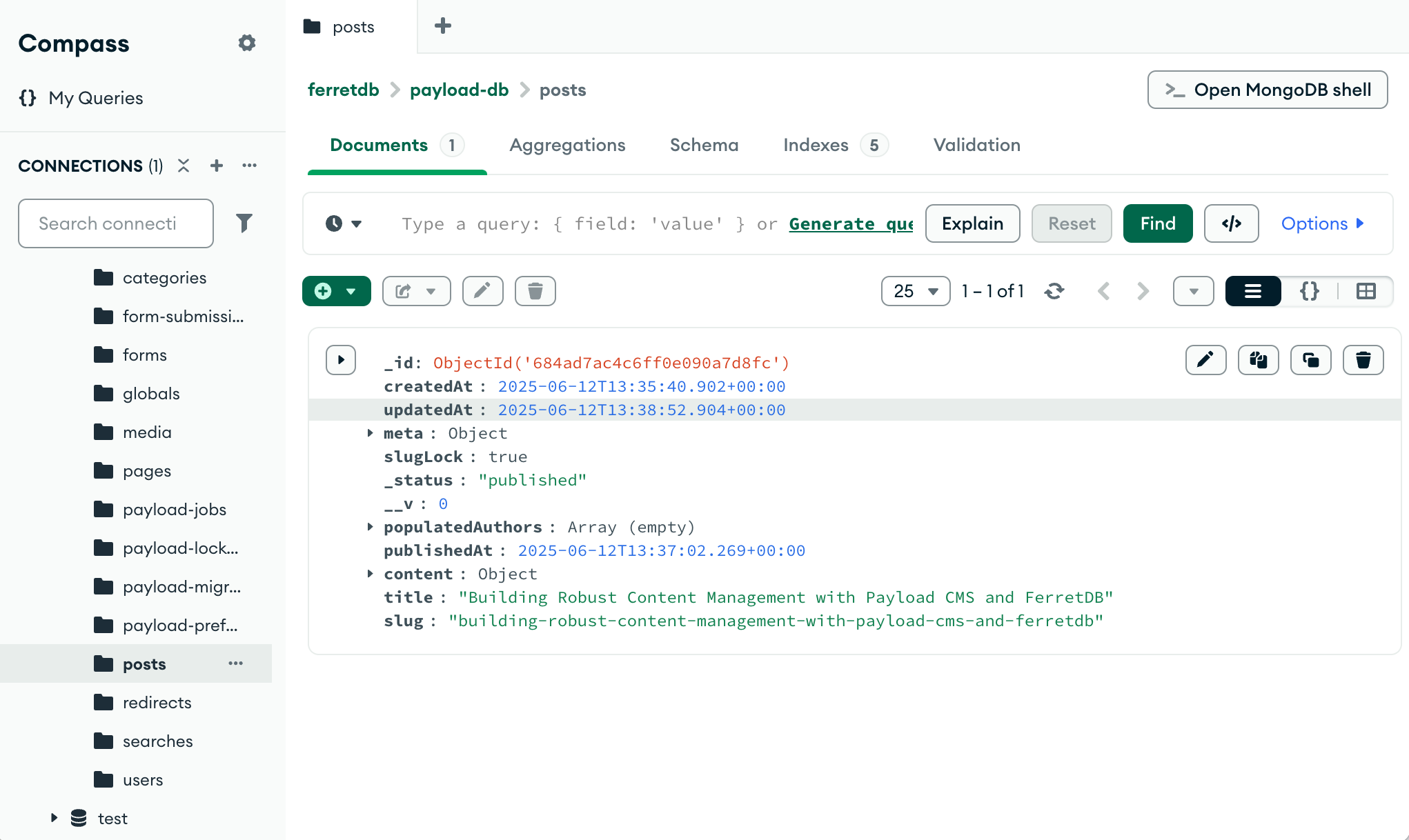Filter the connections list

(246, 223)
